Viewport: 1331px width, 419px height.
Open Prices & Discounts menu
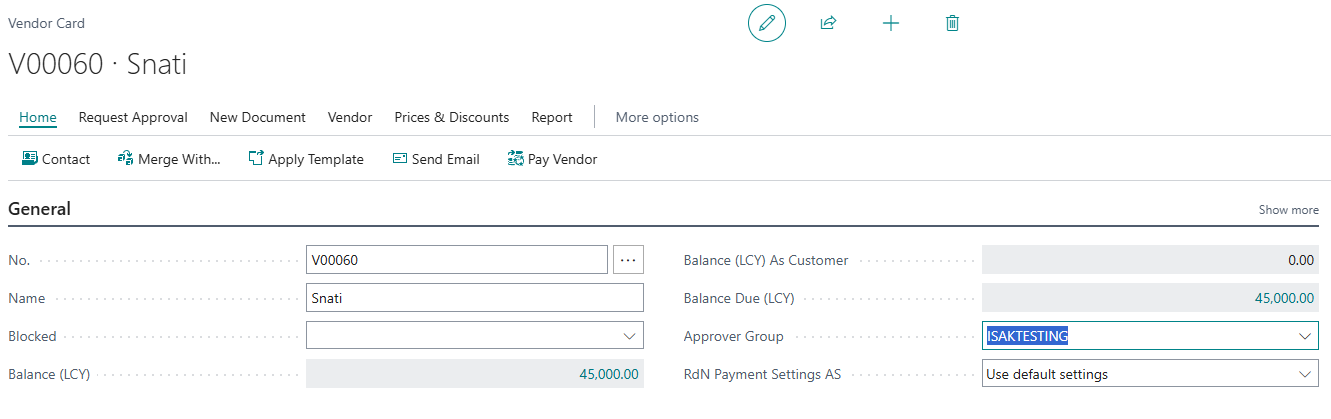[x=451, y=117]
